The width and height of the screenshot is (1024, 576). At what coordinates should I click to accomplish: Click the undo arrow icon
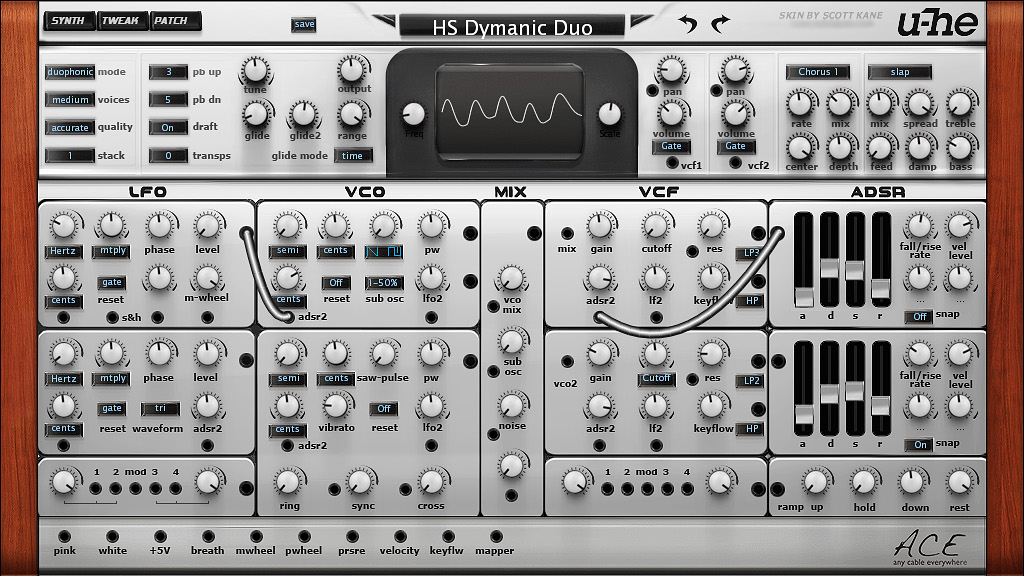click(687, 24)
